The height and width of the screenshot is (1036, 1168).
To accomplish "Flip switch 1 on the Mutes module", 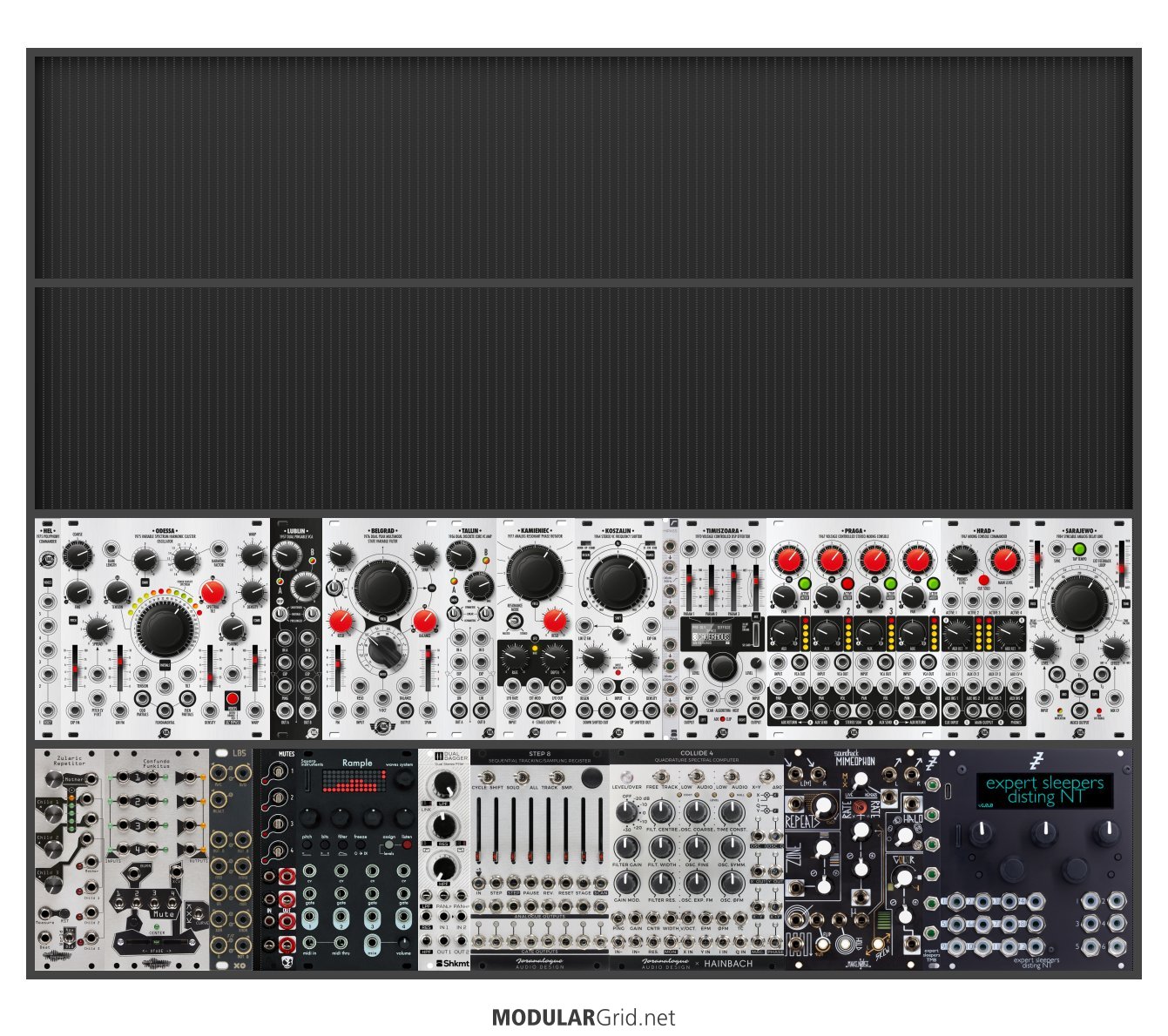I will [277, 770].
